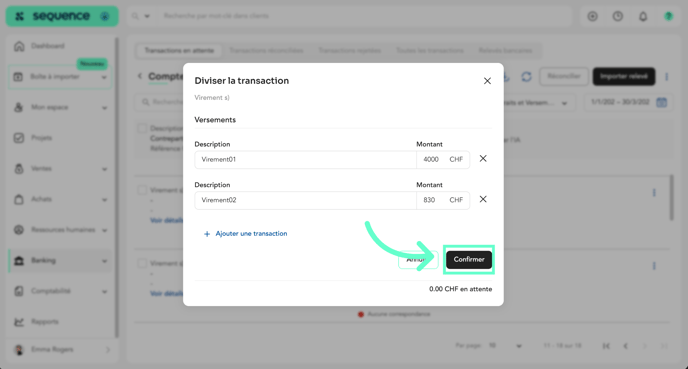688x369 pixels.
Task: Switch to Transactions réconciliées tab
Action: (266, 50)
